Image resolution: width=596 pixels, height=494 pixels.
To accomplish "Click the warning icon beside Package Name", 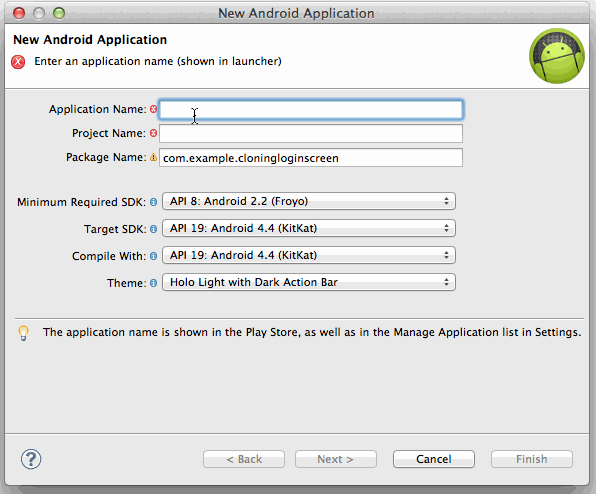I will tap(153, 157).
